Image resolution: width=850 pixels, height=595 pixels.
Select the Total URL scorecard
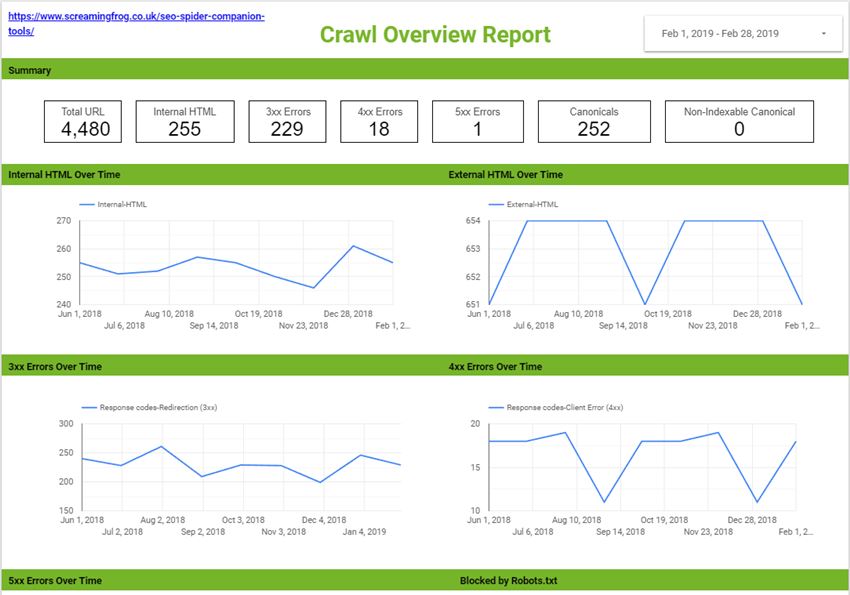[85, 121]
